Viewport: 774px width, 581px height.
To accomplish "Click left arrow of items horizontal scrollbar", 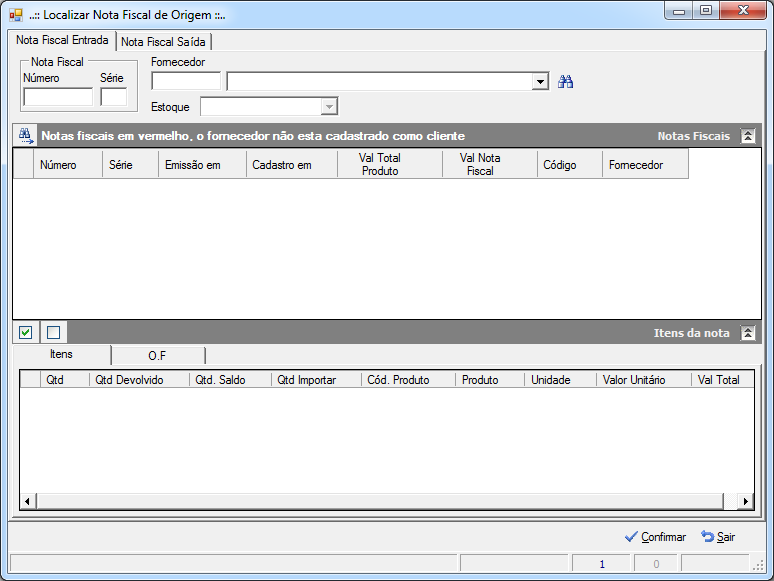I will [27, 502].
